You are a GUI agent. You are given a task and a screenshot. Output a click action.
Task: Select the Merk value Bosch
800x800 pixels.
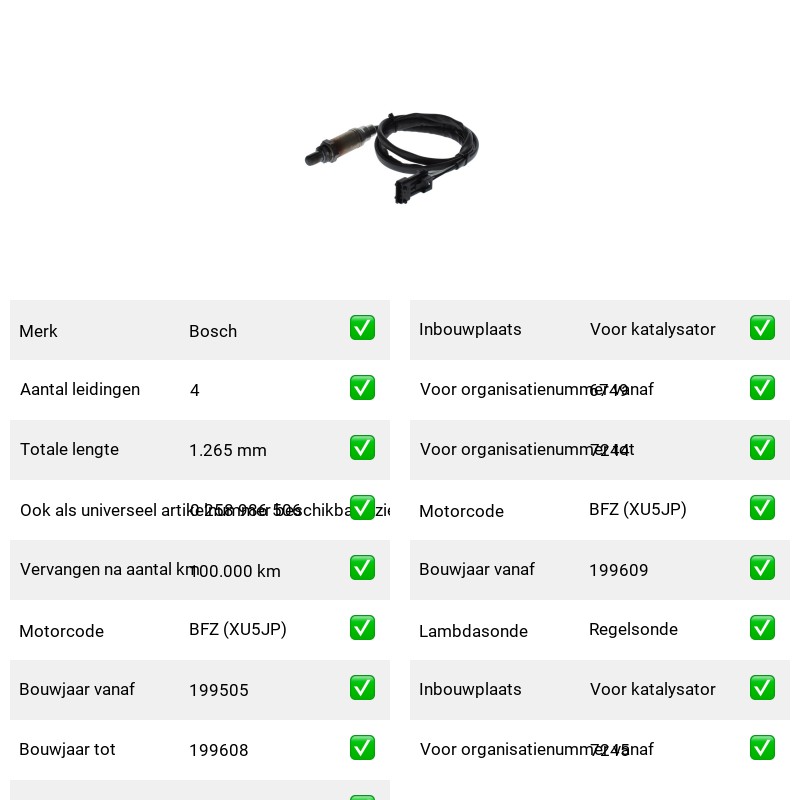(213, 331)
